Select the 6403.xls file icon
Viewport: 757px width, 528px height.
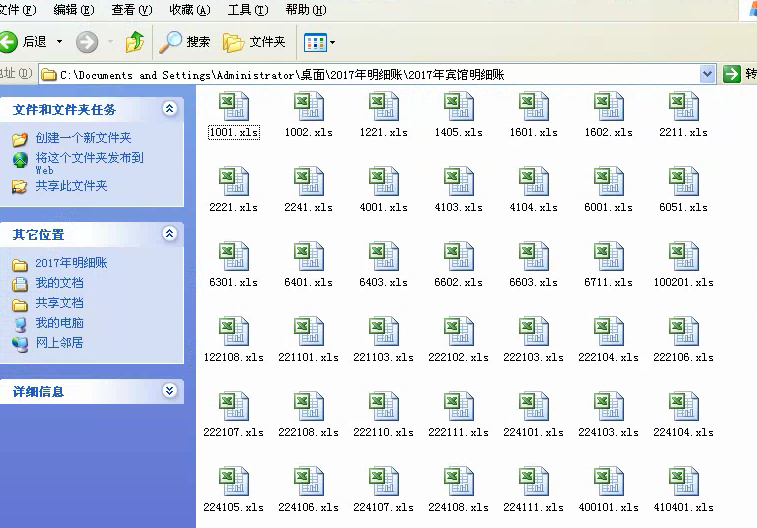[x=384, y=256]
